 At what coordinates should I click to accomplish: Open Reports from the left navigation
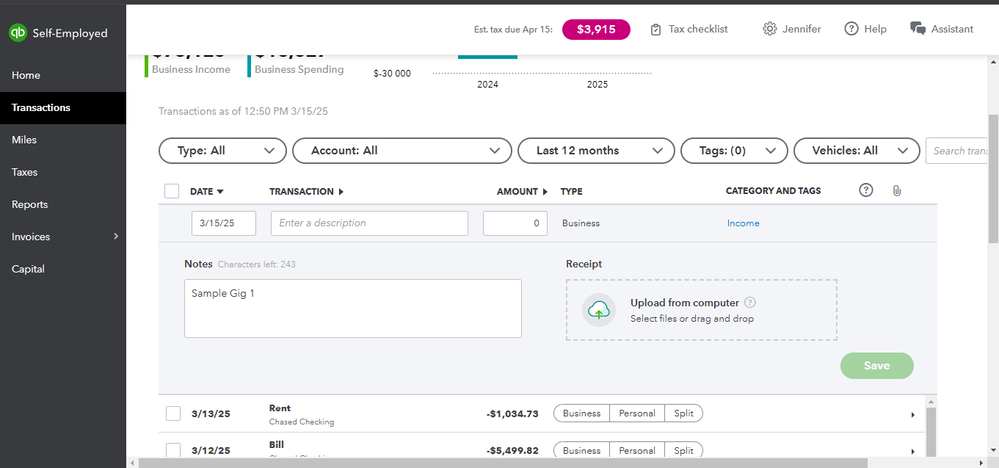click(x=30, y=205)
